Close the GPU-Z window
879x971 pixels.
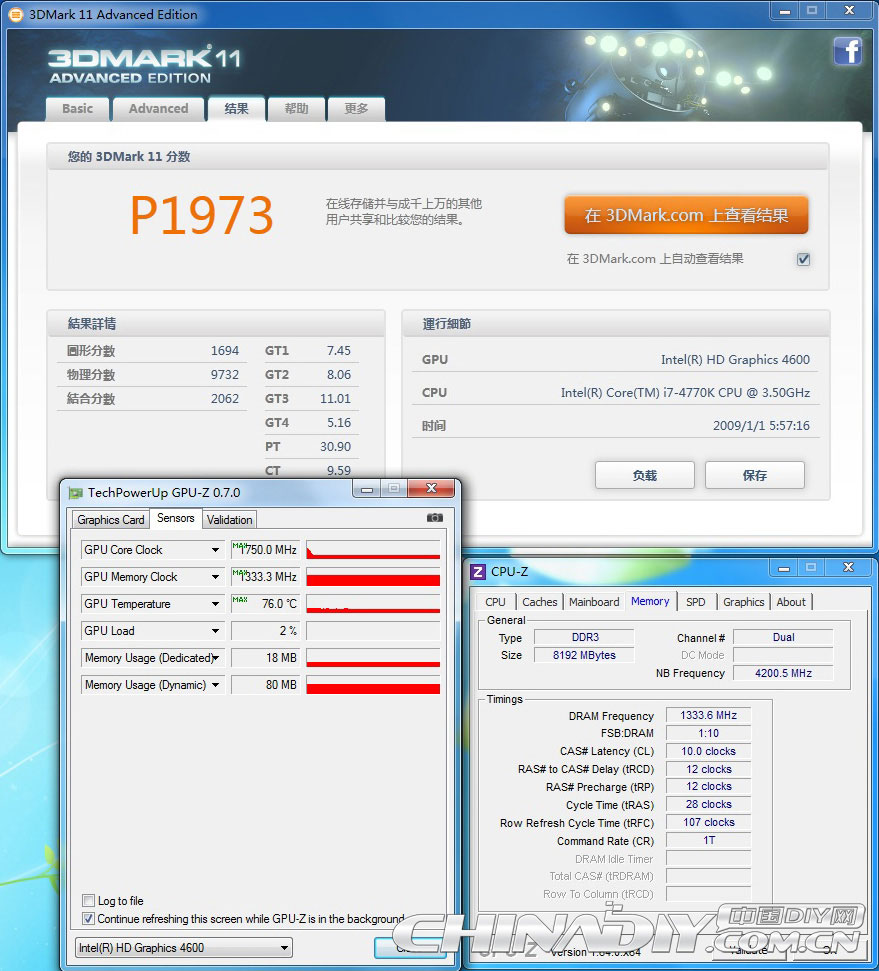pos(432,488)
